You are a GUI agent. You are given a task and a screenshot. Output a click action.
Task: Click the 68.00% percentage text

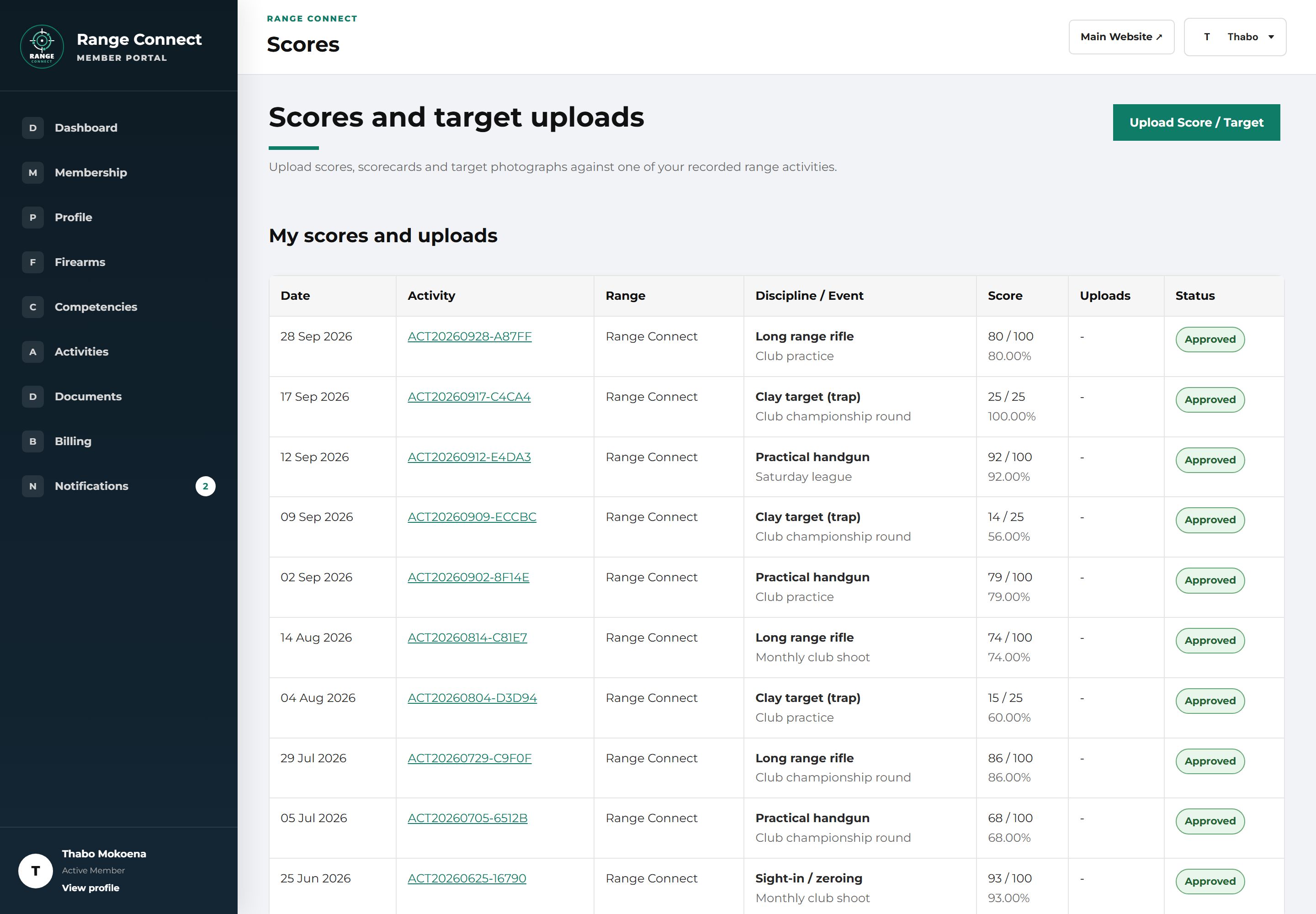click(x=1009, y=838)
